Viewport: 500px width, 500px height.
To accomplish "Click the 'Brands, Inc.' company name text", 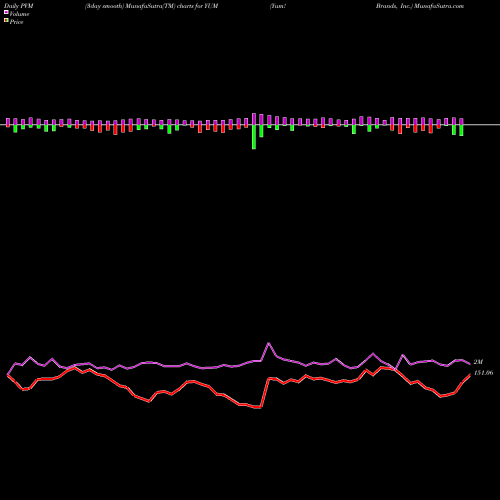I will click(394, 6).
